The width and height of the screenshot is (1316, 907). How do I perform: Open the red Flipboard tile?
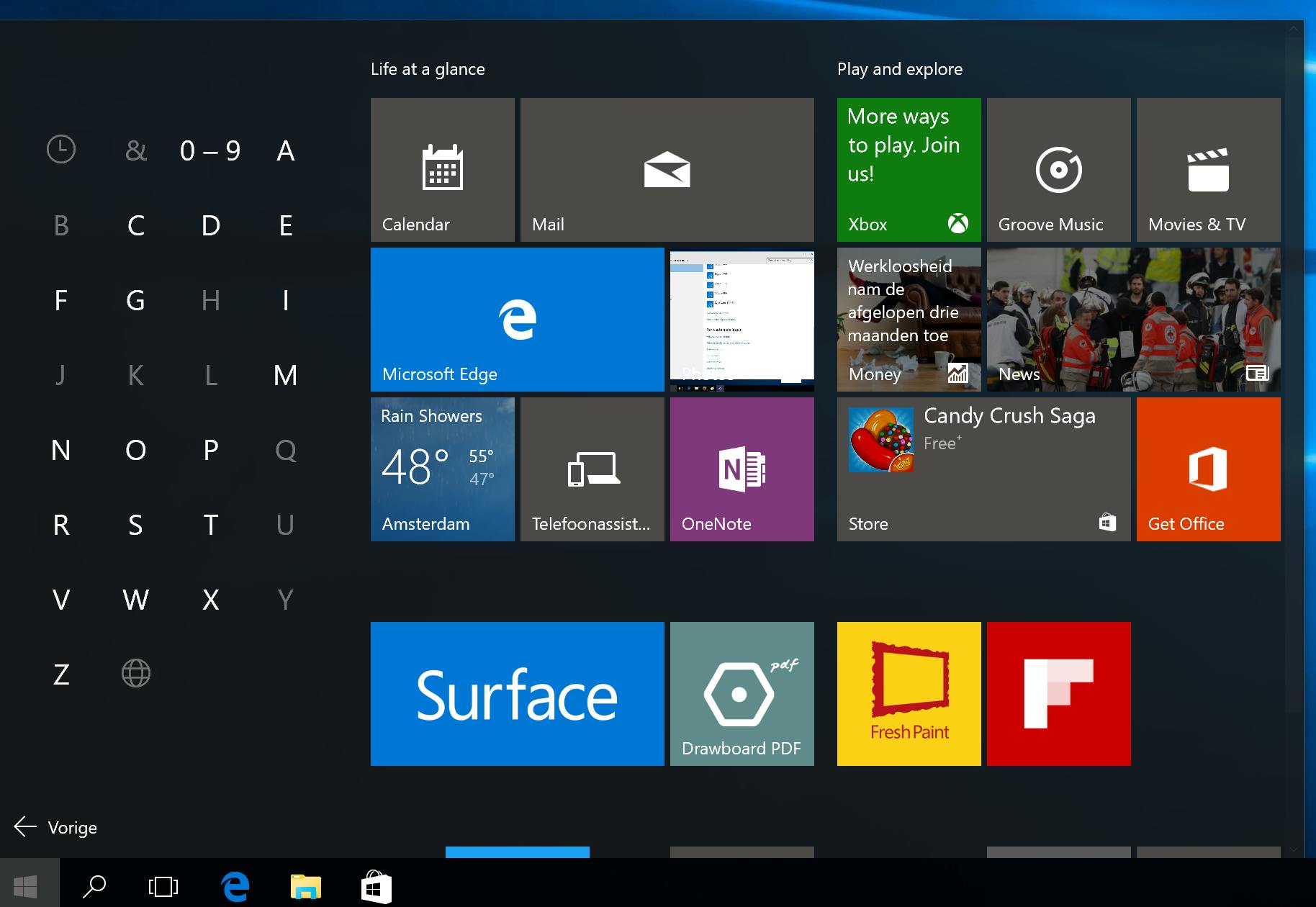[x=1059, y=694]
